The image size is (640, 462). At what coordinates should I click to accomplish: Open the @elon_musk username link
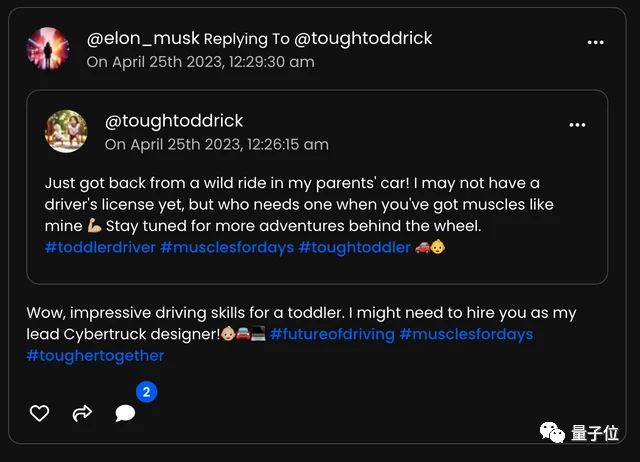point(143,38)
